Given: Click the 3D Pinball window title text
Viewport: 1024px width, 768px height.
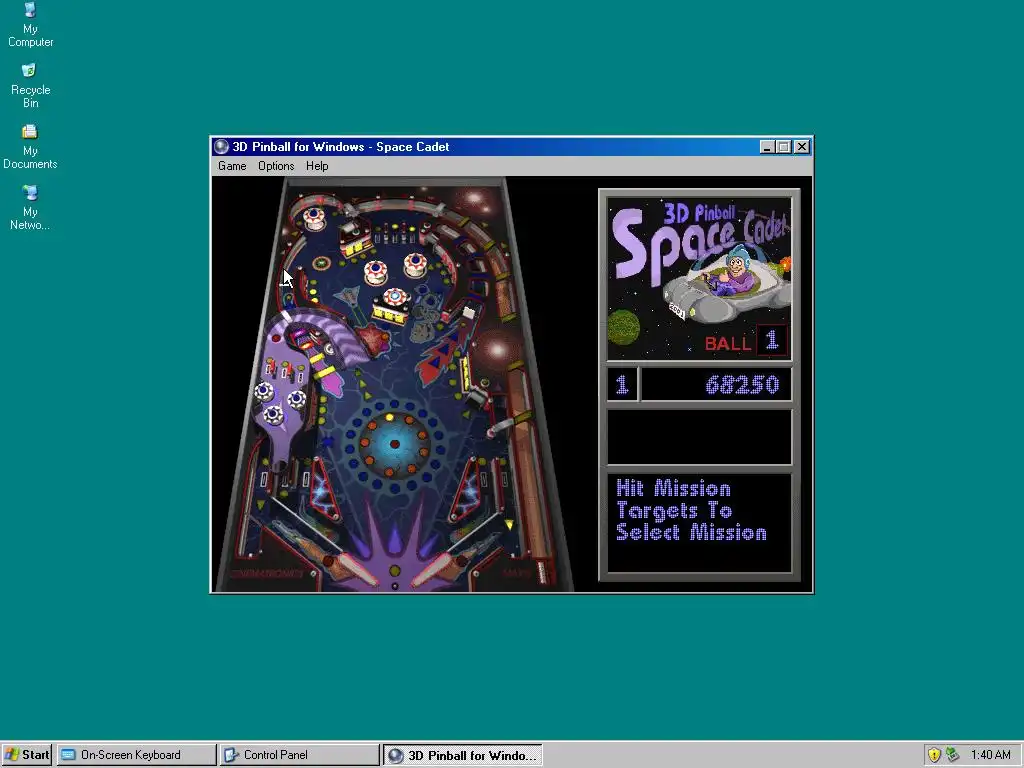Looking at the screenshot, I should point(340,147).
